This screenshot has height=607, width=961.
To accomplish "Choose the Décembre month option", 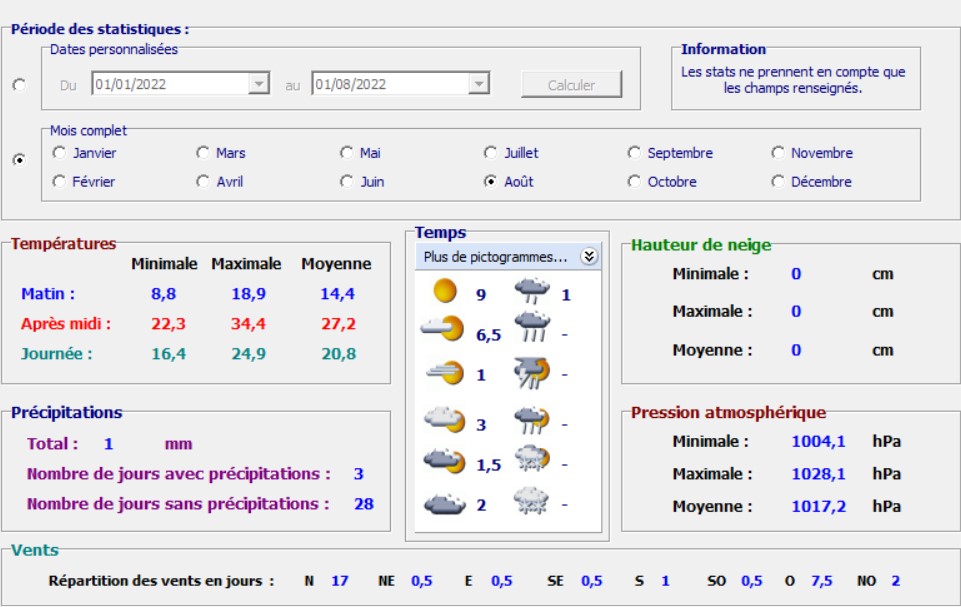I will [x=811, y=181].
